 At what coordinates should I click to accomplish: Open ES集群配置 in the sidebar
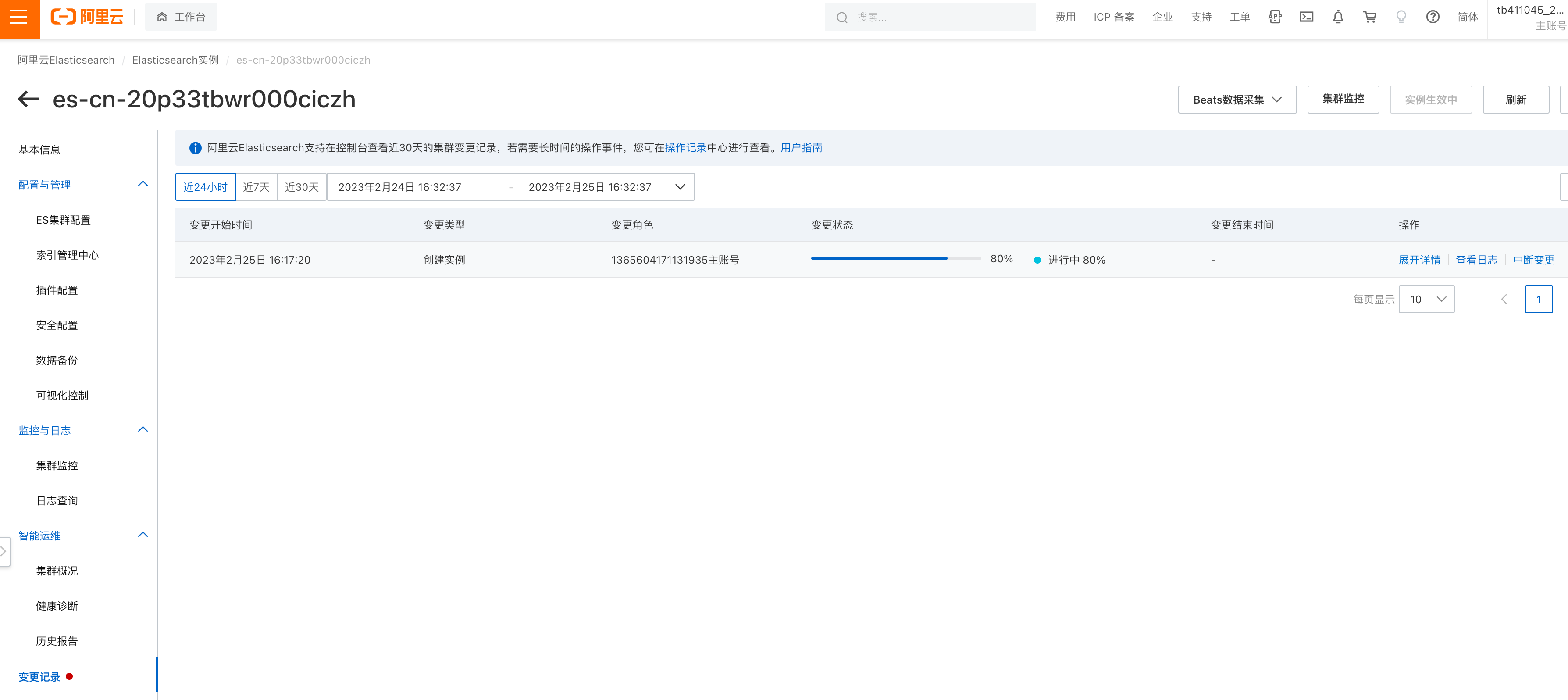pos(63,220)
